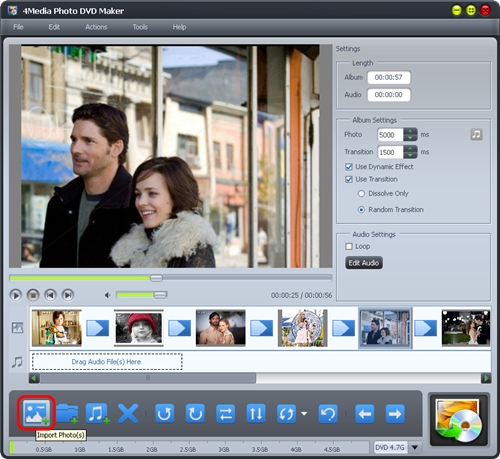
Task: Click the Import Photo(s) toolbar icon
Action: [36, 413]
